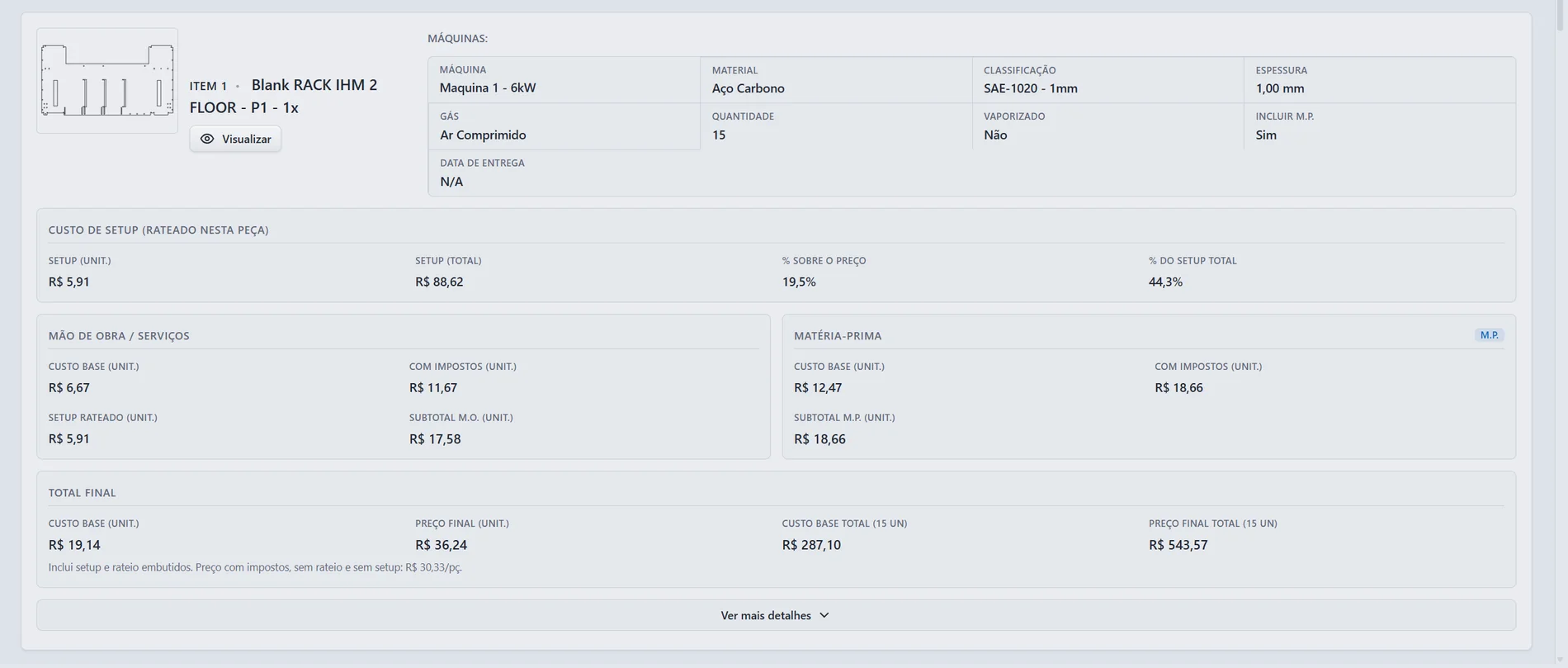
Task: Select the Setup (Total) value R$ 88,62
Action: 439,282
